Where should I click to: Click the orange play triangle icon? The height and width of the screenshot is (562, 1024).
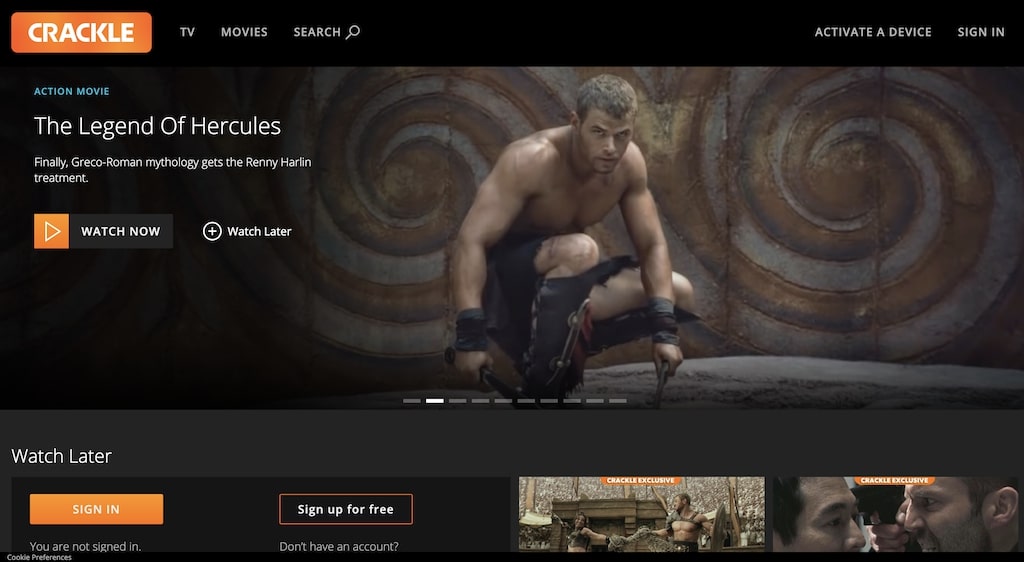click(x=52, y=231)
